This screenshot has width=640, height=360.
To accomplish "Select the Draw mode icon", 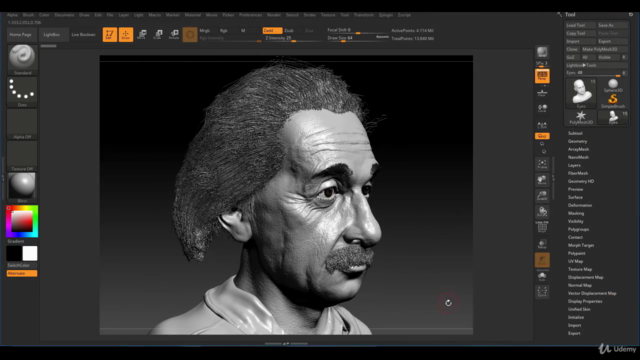I will coord(126,34).
